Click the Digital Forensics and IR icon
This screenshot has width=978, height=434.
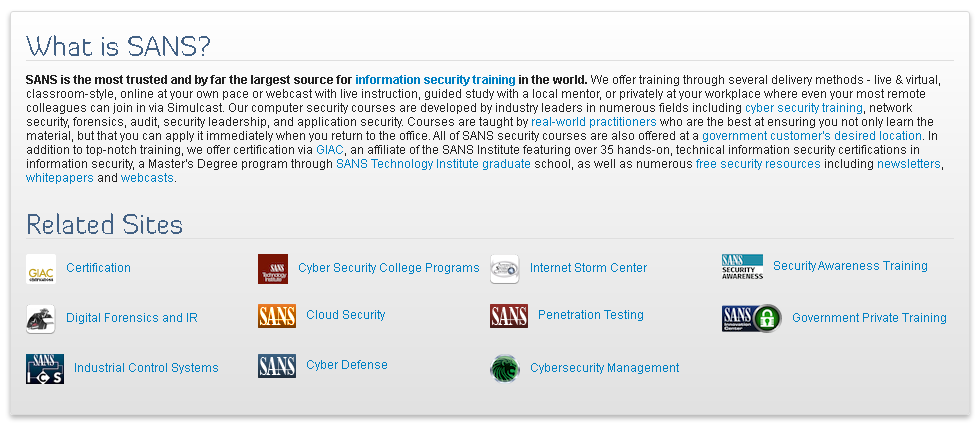point(41,319)
